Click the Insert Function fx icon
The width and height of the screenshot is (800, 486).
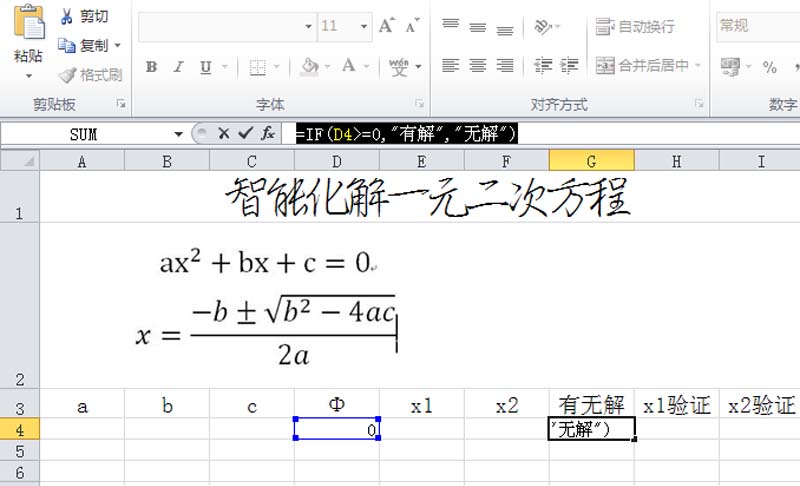click(268, 134)
